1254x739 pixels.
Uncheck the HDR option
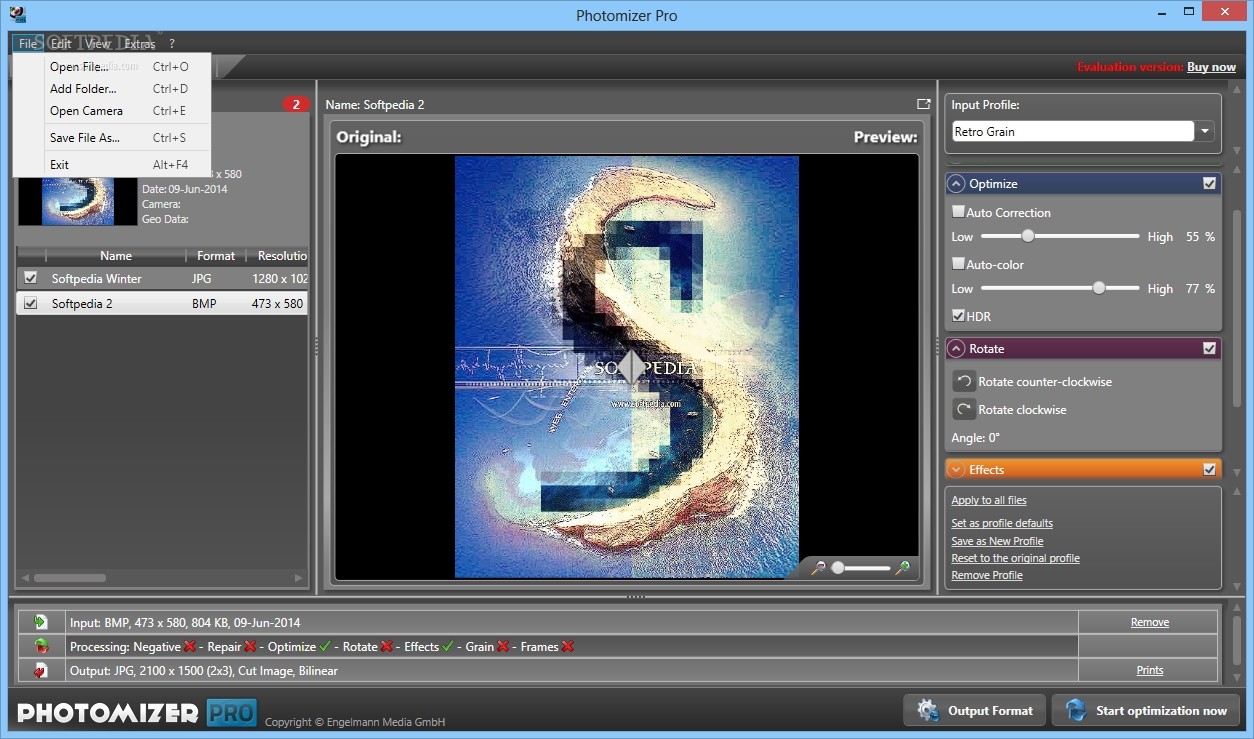coord(958,316)
